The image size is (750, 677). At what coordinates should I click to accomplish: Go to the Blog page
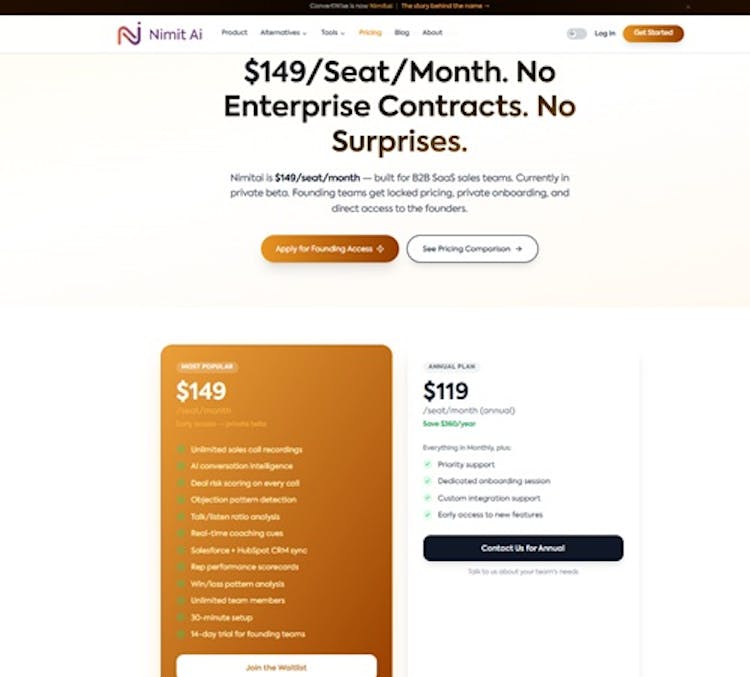pyautogui.click(x=402, y=33)
